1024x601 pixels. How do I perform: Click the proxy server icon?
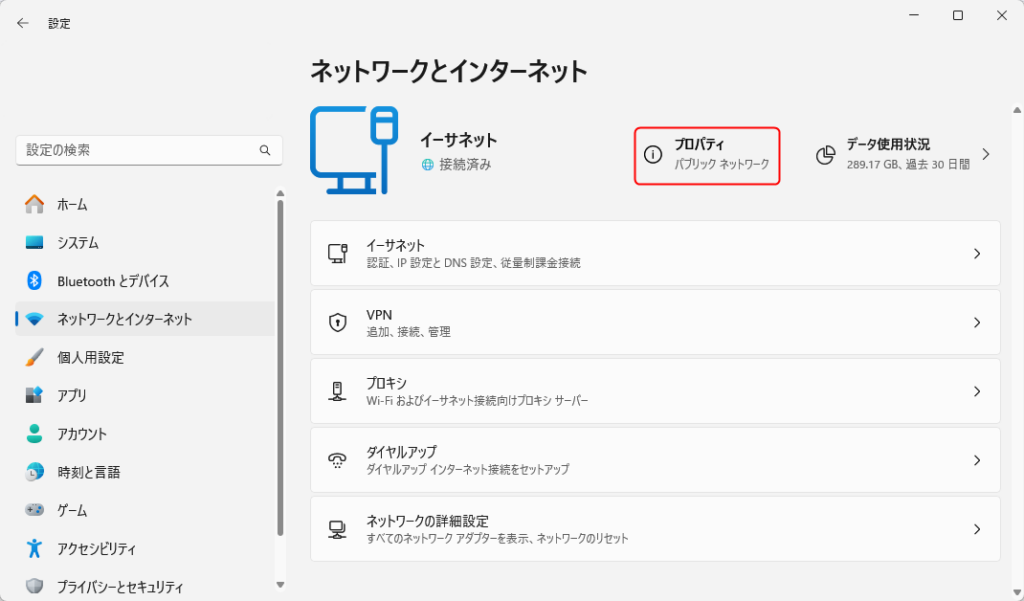click(x=338, y=392)
